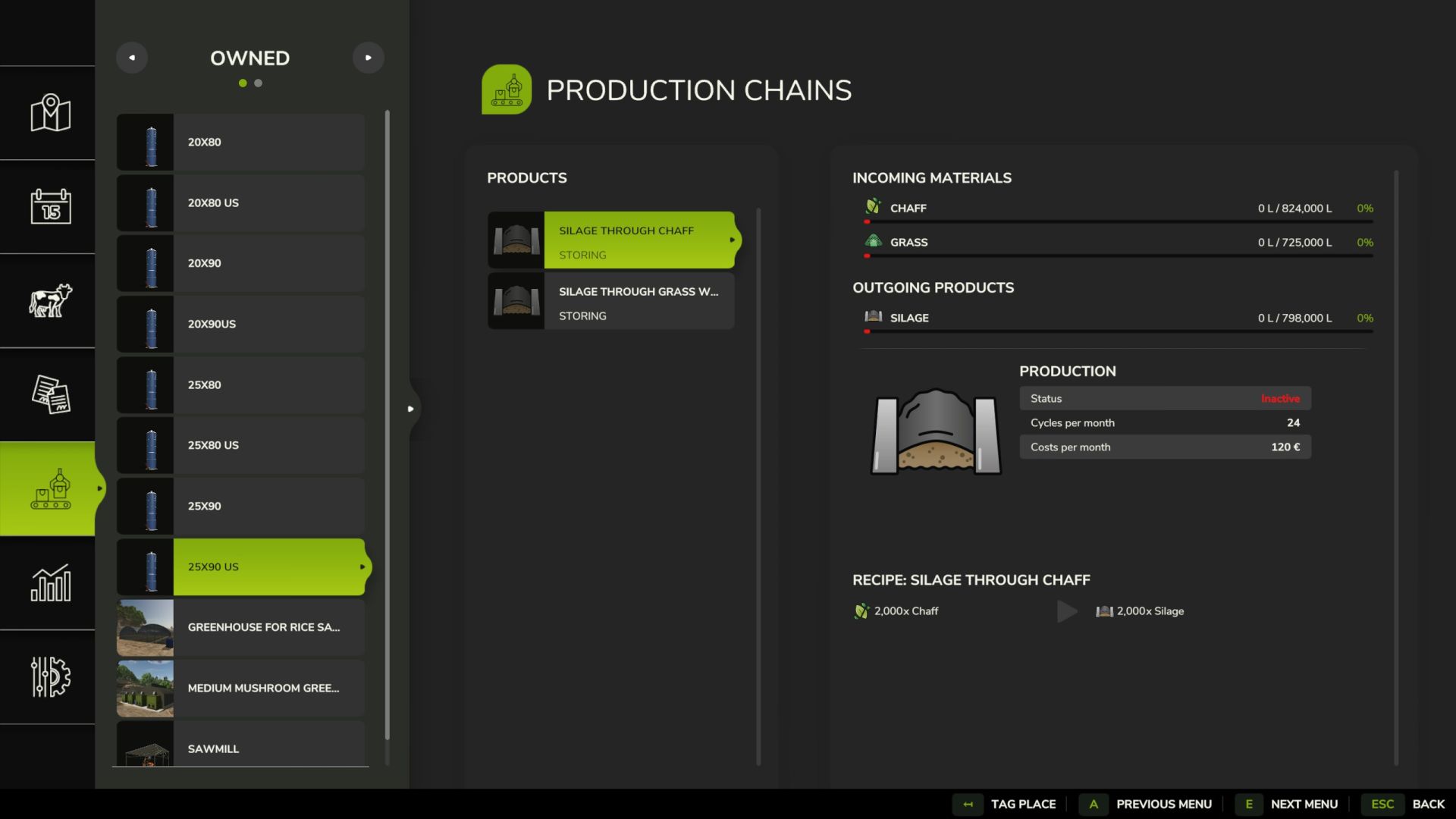Open the contracts documents sidebar icon
This screenshot has width=1456, height=819.
(x=50, y=394)
